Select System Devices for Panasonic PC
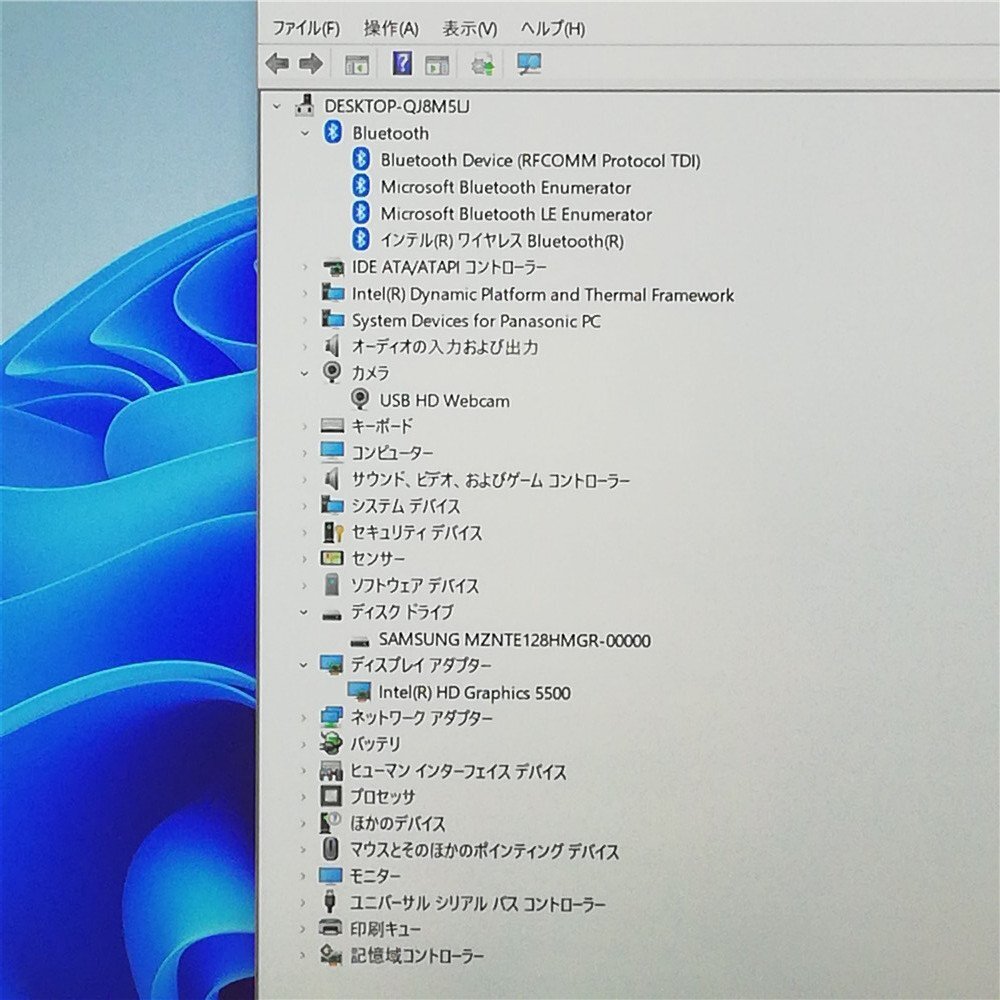This screenshot has width=1000, height=1000. (476, 321)
